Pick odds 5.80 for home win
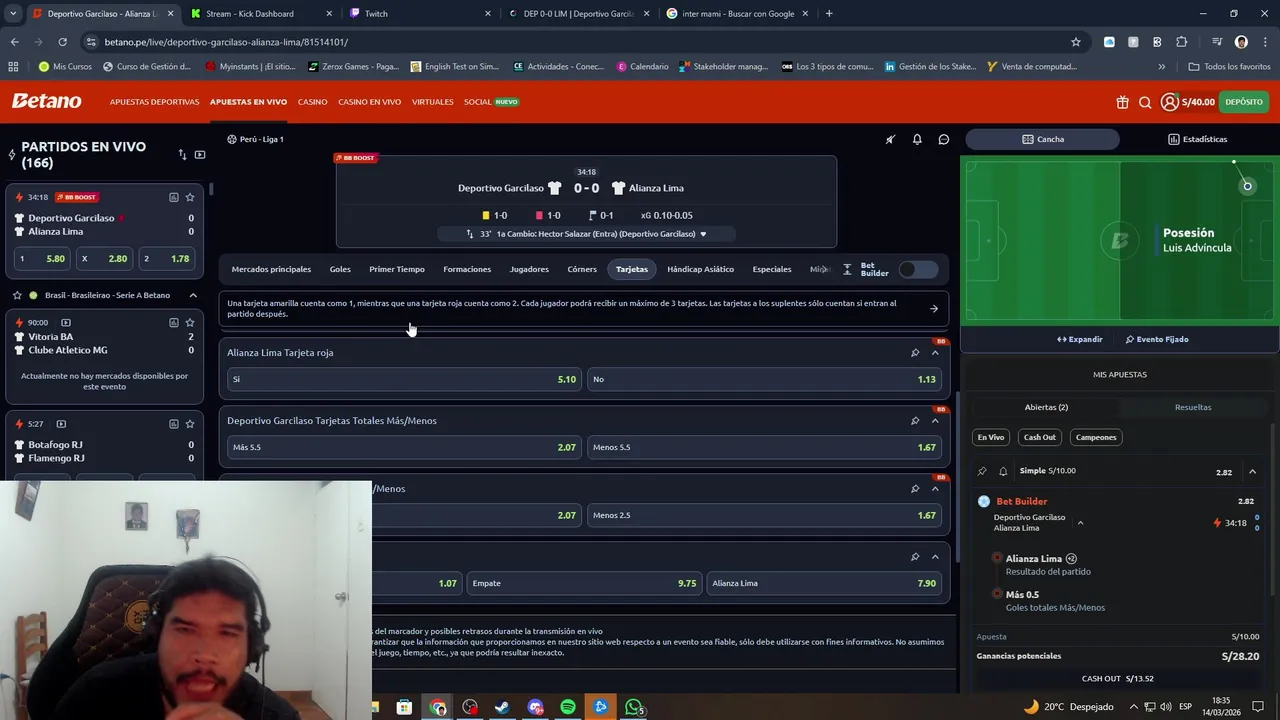This screenshot has height=720, width=1280. click(42, 259)
